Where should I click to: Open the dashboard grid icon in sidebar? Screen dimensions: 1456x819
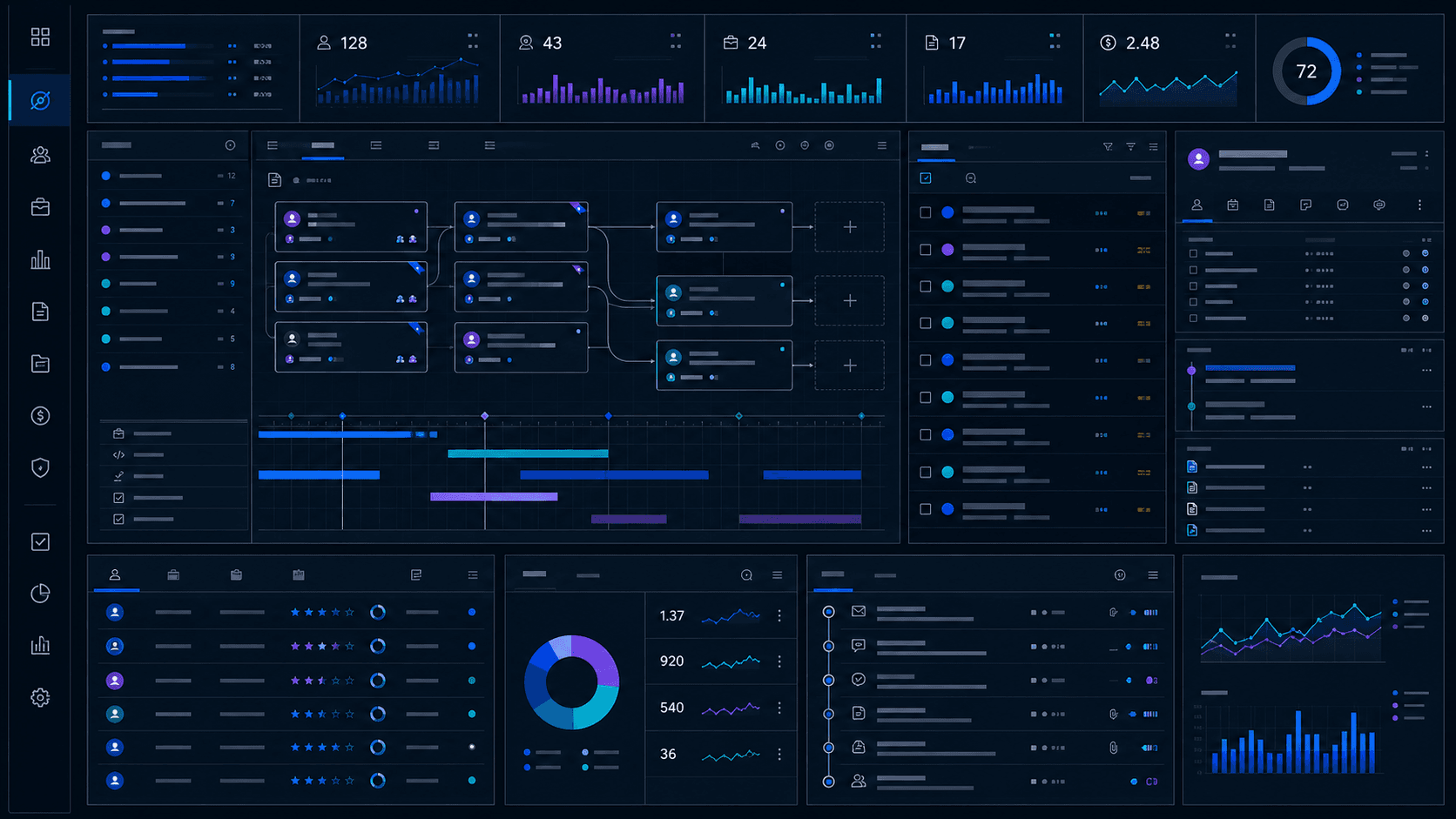pyautogui.click(x=40, y=37)
